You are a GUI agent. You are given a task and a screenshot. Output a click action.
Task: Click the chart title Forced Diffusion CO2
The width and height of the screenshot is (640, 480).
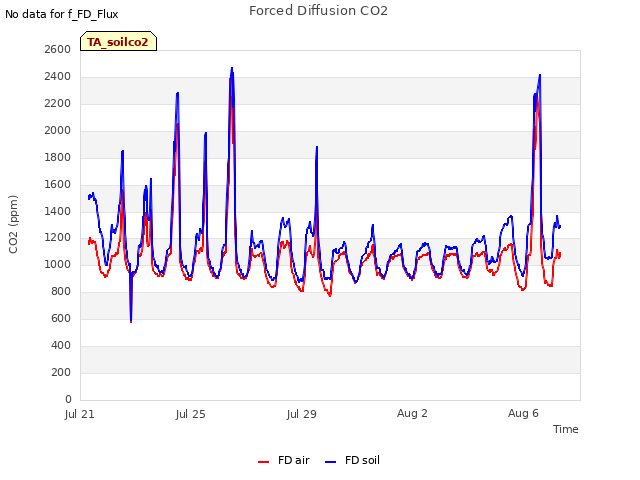318,11
